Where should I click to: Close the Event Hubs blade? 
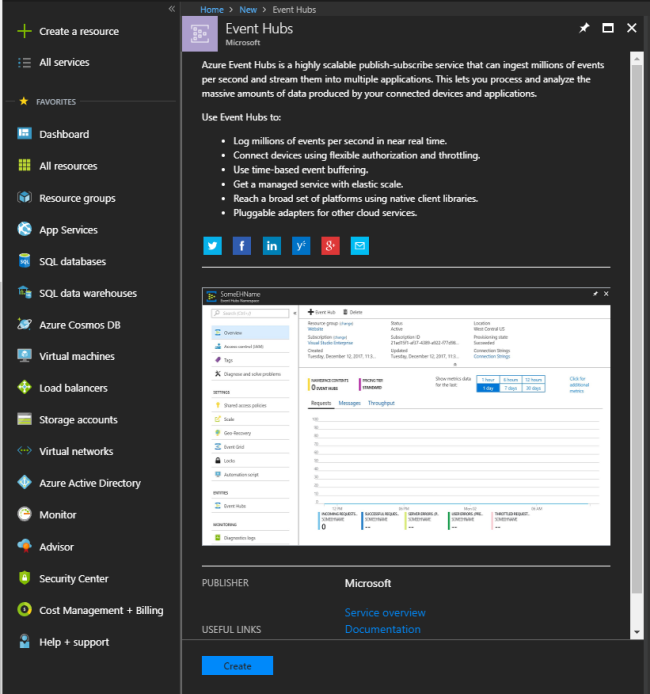pyautogui.click(x=632, y=28)
